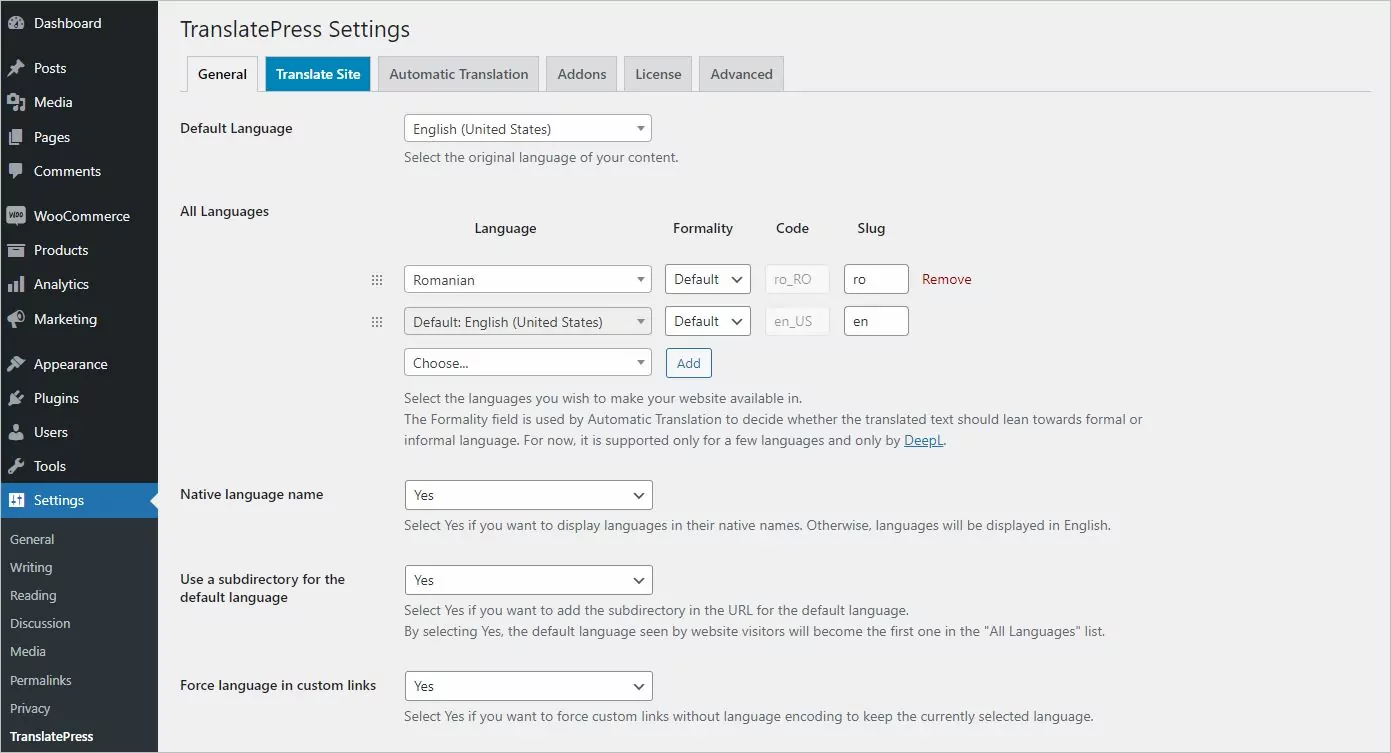Click the disabled Default: English (United States) dropdown
This screenshot has height=753, width=1391.
(528, 322)
